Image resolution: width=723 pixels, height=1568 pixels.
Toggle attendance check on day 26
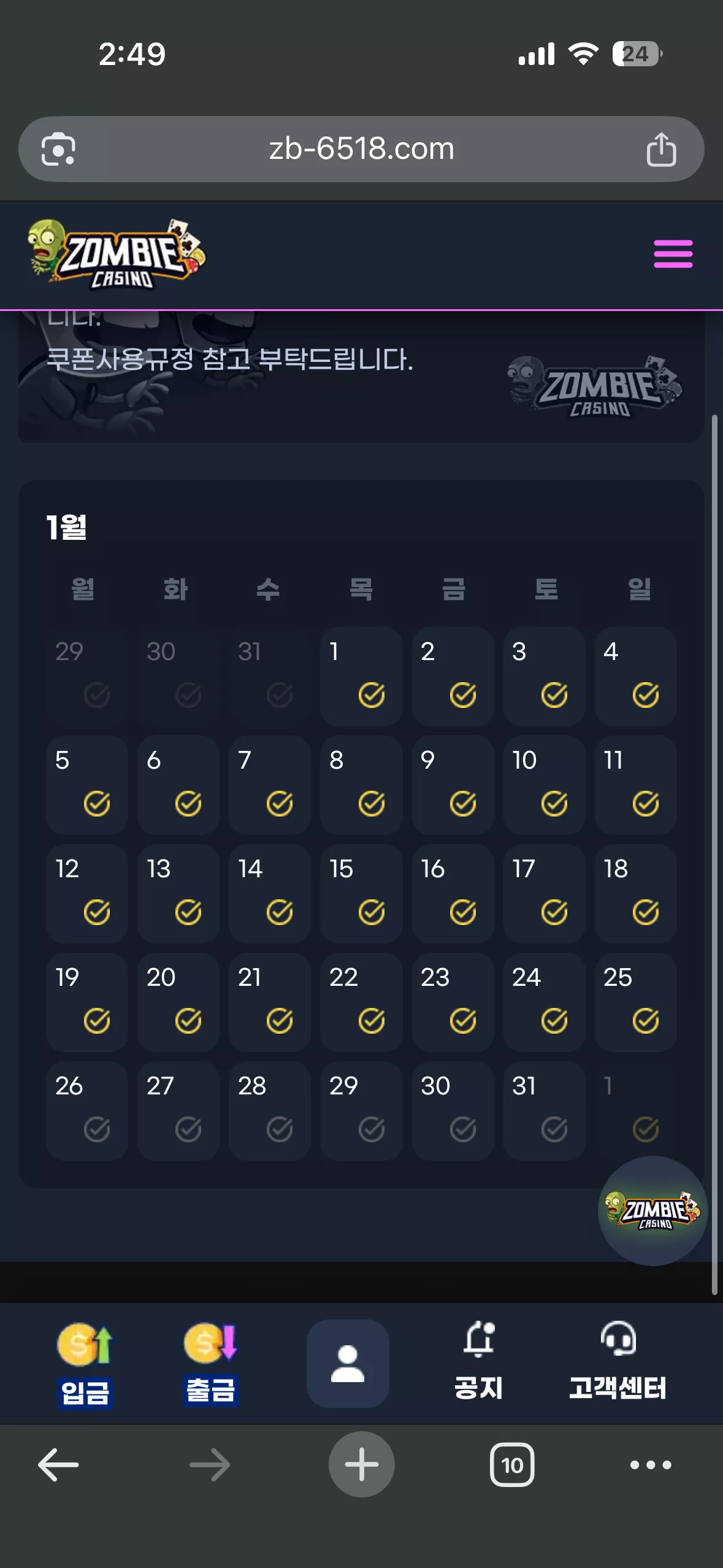97,1129
